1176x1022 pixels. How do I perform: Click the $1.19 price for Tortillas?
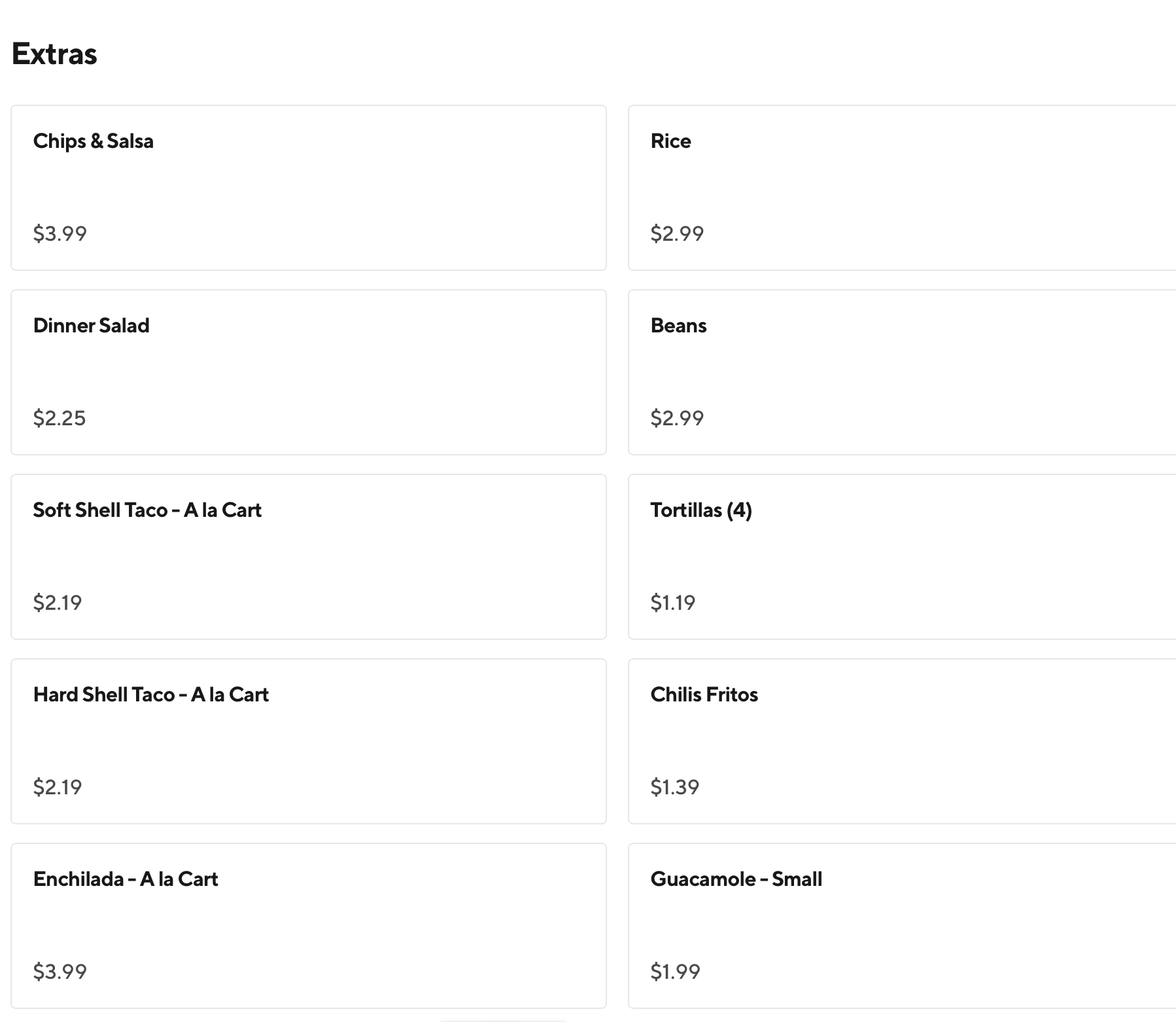tap(673, 603)
